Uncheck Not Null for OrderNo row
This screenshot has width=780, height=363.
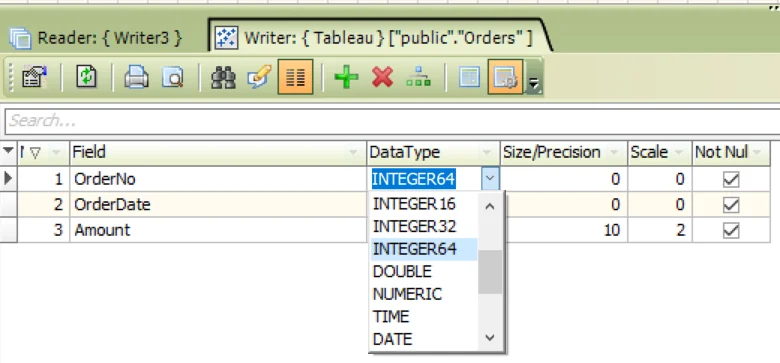(731, 179)
